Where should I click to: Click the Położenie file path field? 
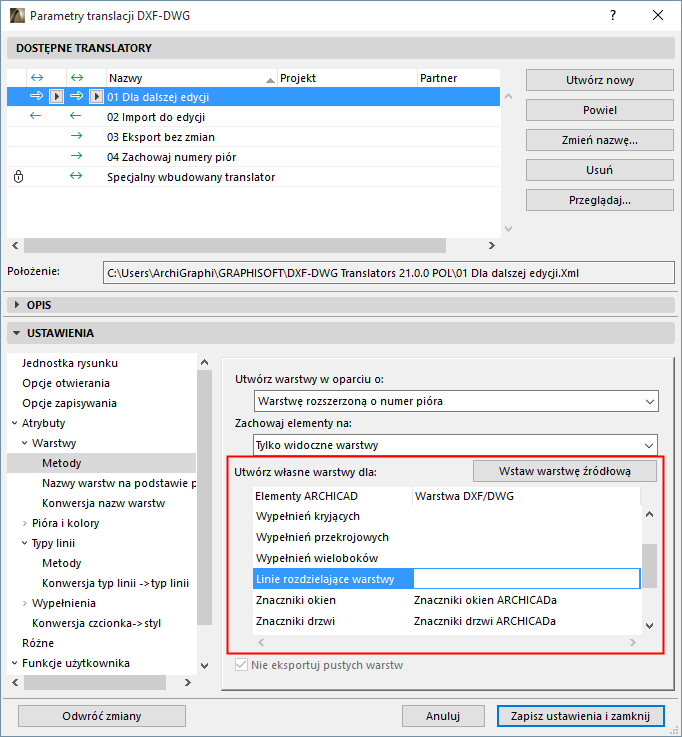coord(389,273)
